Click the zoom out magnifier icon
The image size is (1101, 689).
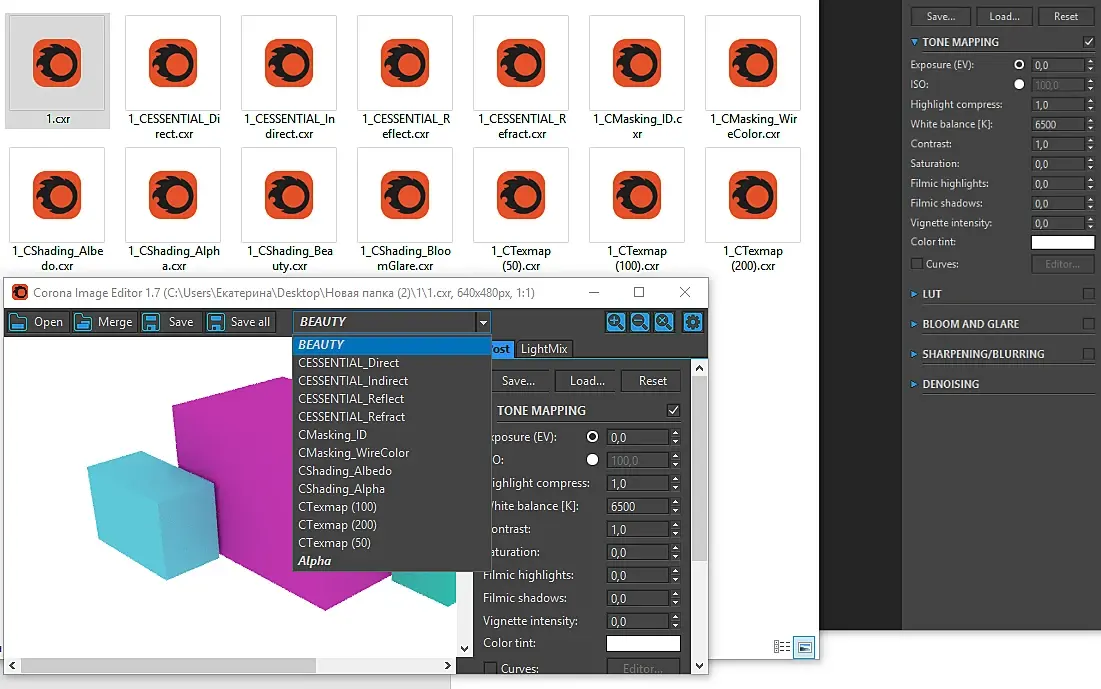[x=640, y=322]
